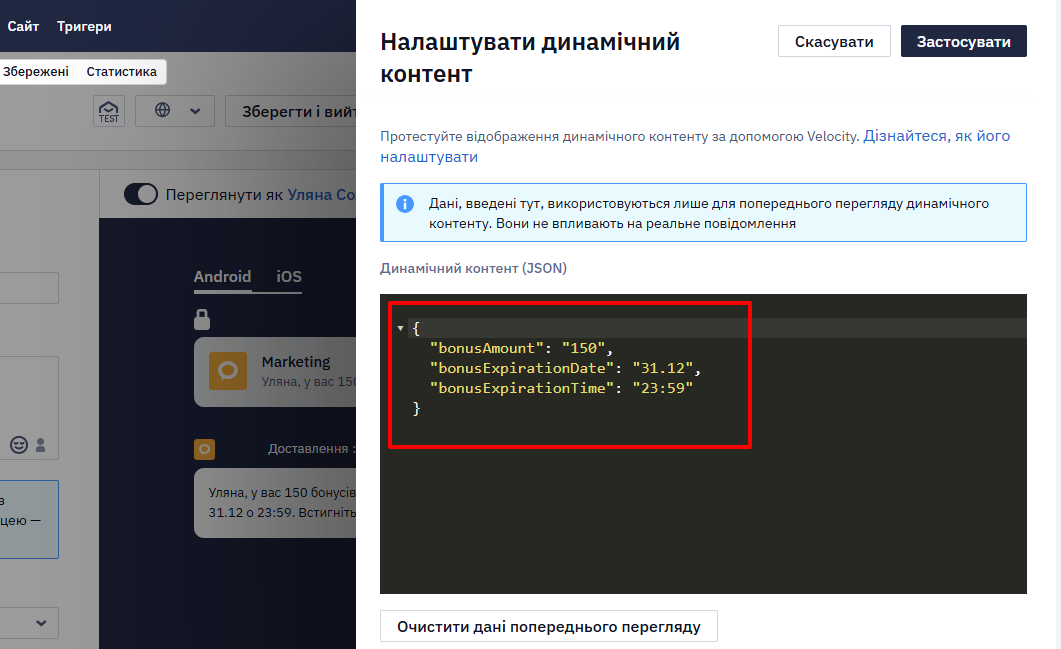1061x649 pixels.
Task: Click the small orange icon beside Доставлення
Action: coord(204,449)
